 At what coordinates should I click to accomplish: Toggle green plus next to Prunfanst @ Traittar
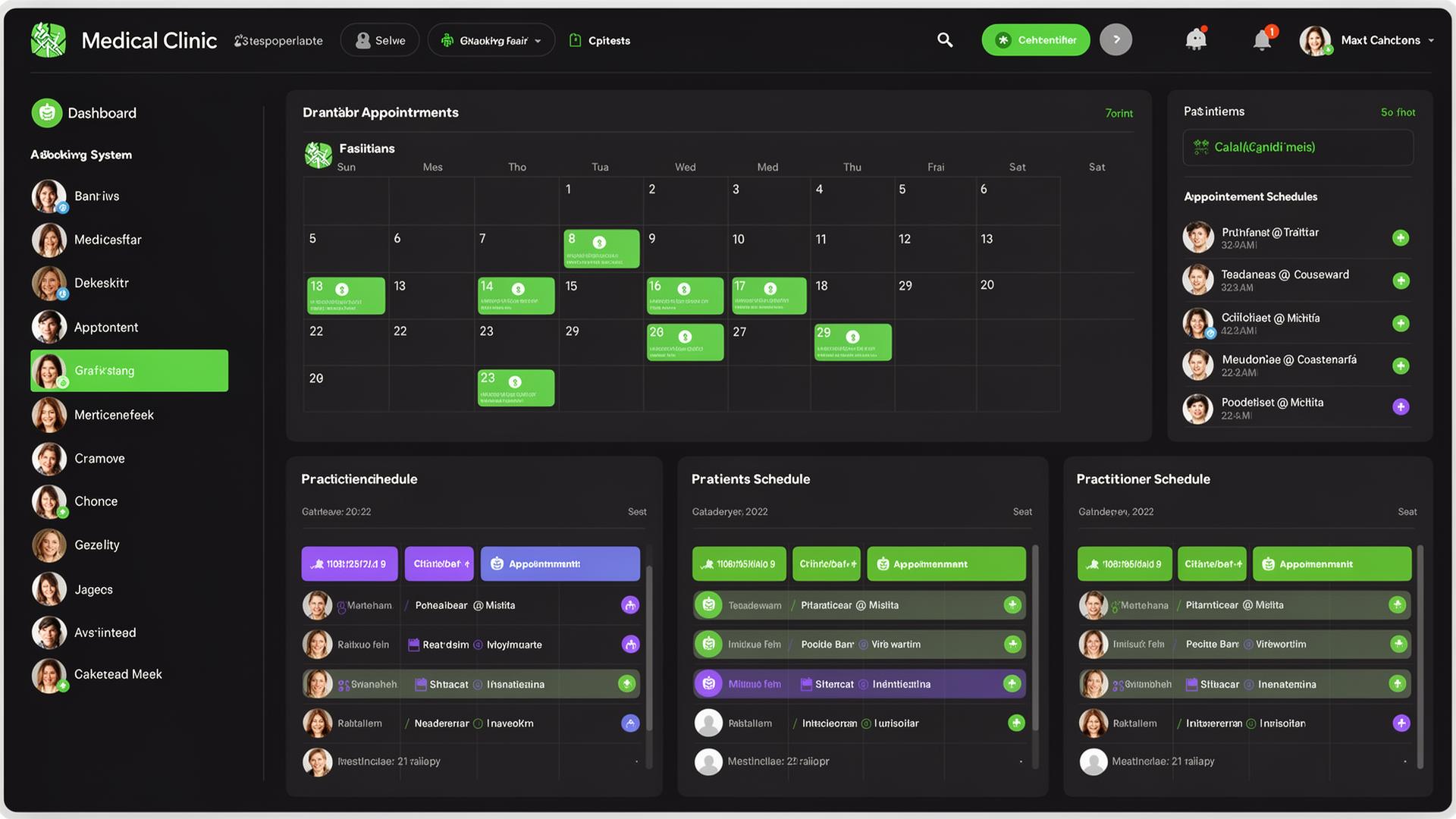coord(1401,238)
